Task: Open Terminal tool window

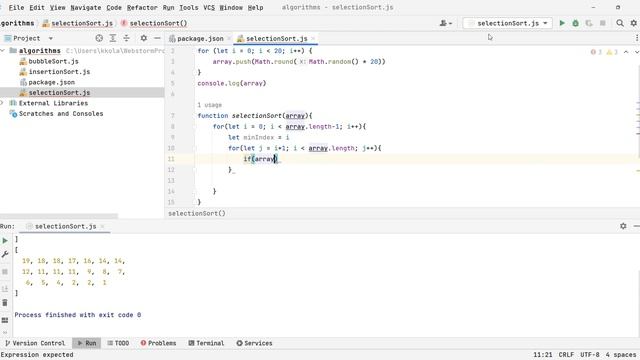Action: [x=206, y=343]
